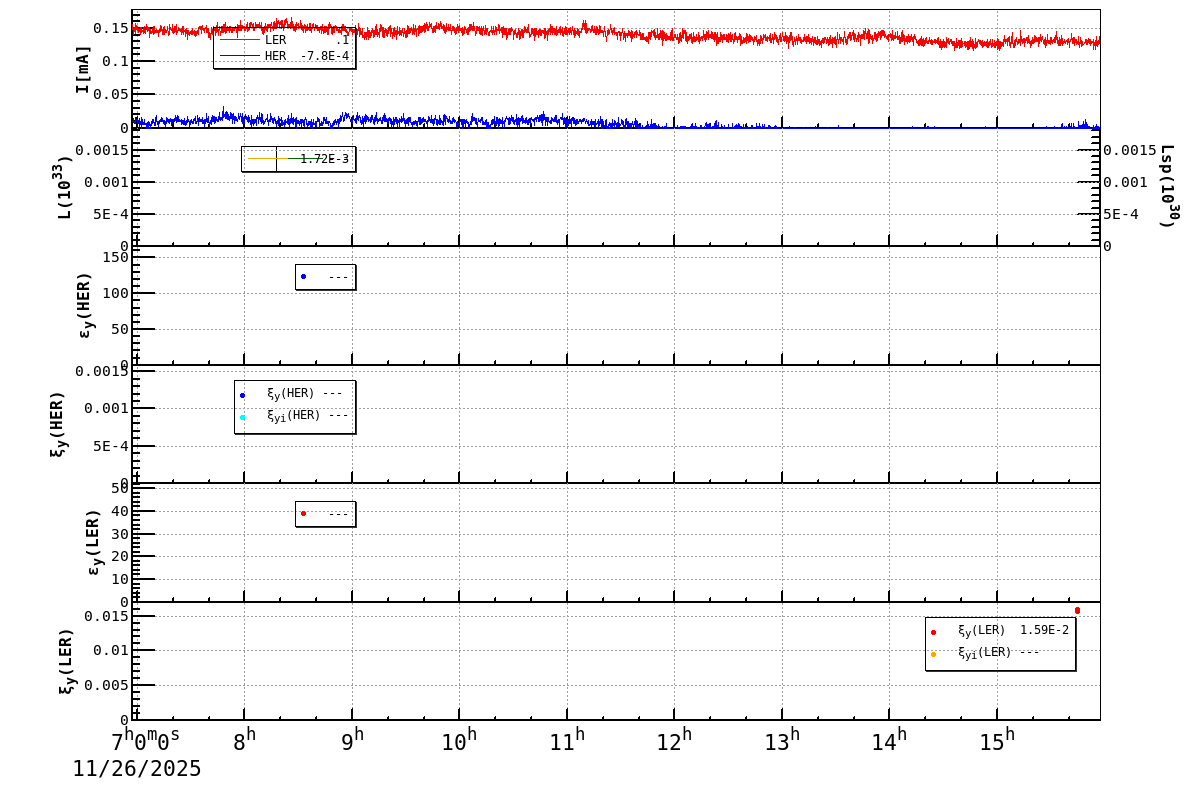Click the blue ξy(HER) legend marker dot
The height and width of the screenshot is (798, 1200).
point(242,396)
